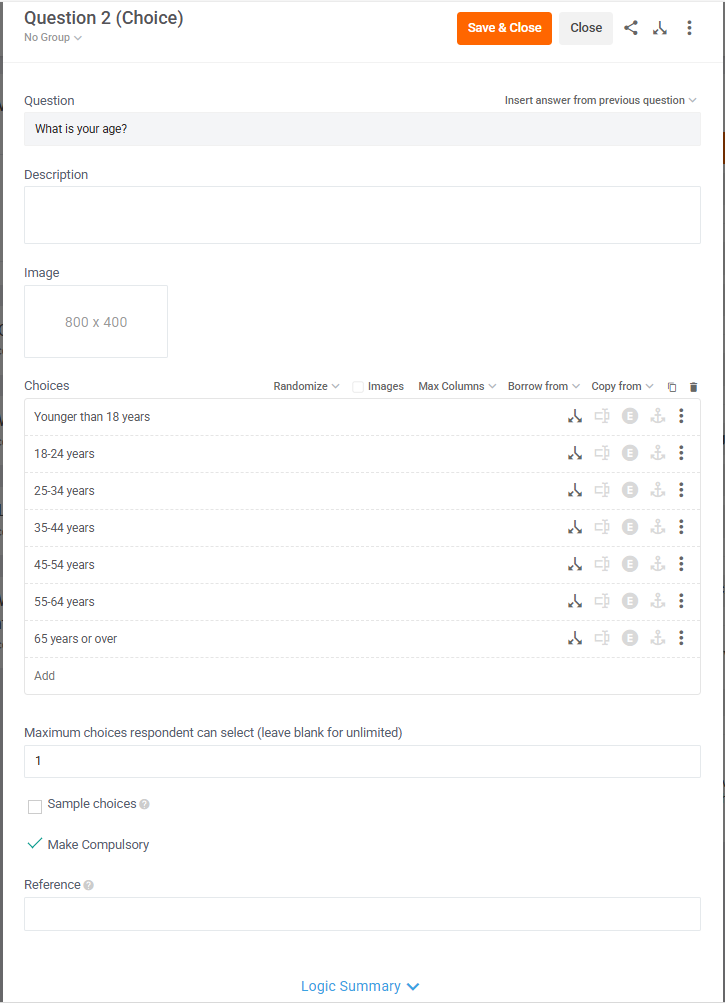
Task: Click the copy choices icon above list
Action: coord(672,386)
